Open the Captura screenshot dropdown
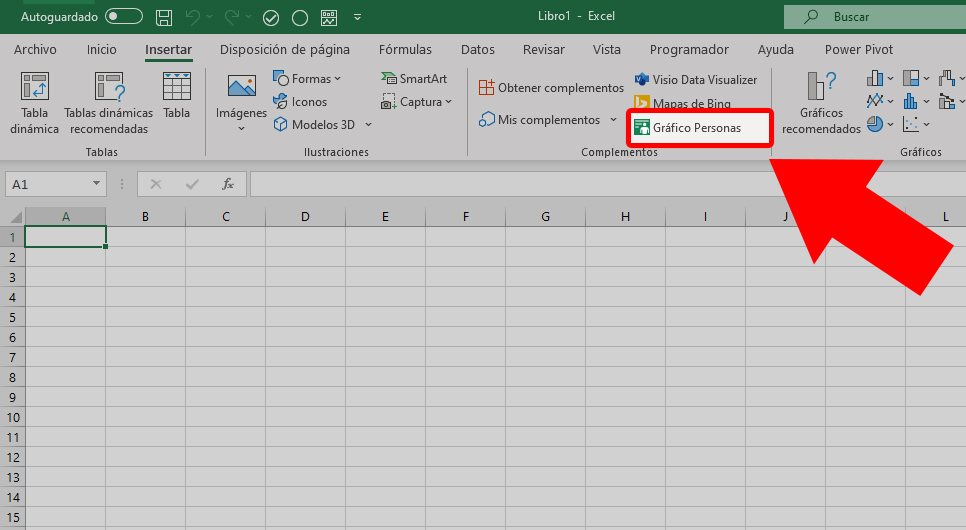 pyautogui.click(x=448, y=102)
